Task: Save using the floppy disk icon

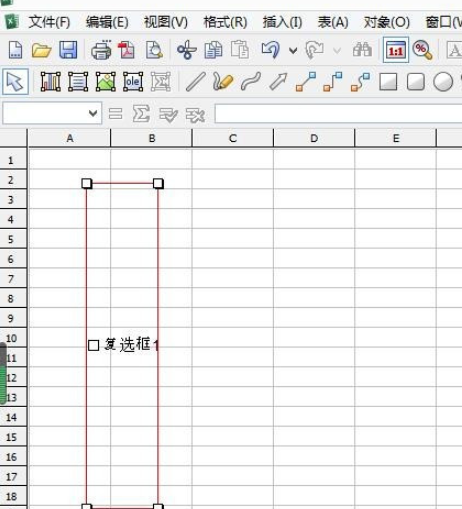Action: pos(68,50)
